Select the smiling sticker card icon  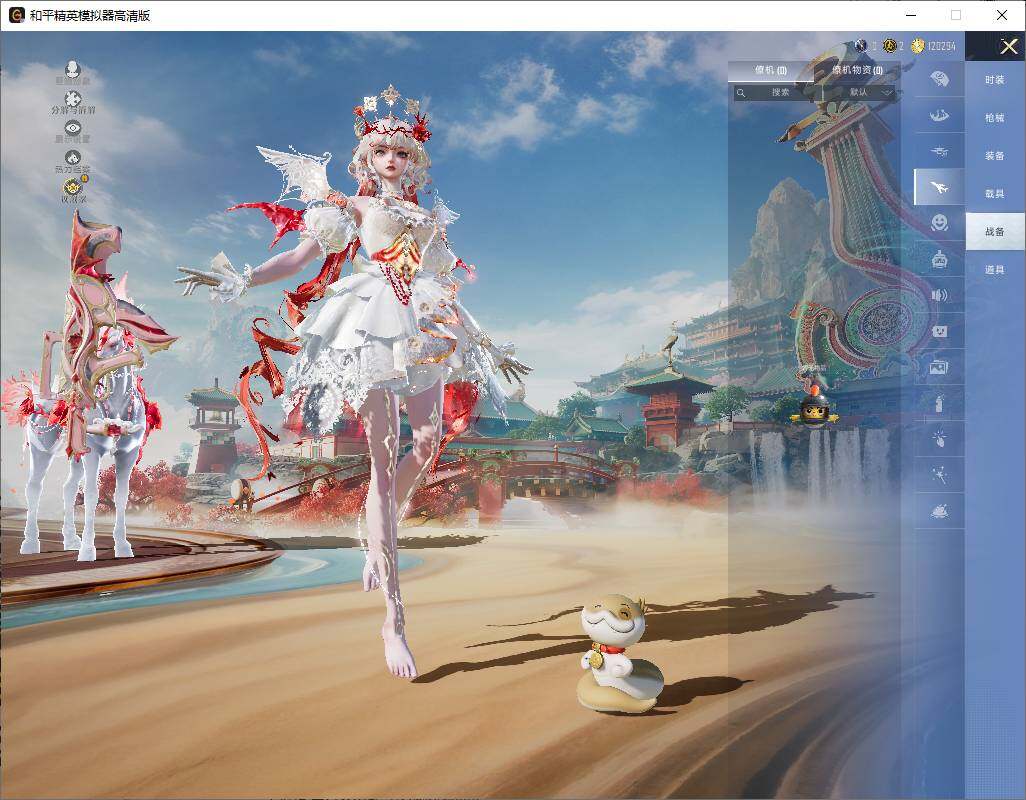(x=940, y=332)
